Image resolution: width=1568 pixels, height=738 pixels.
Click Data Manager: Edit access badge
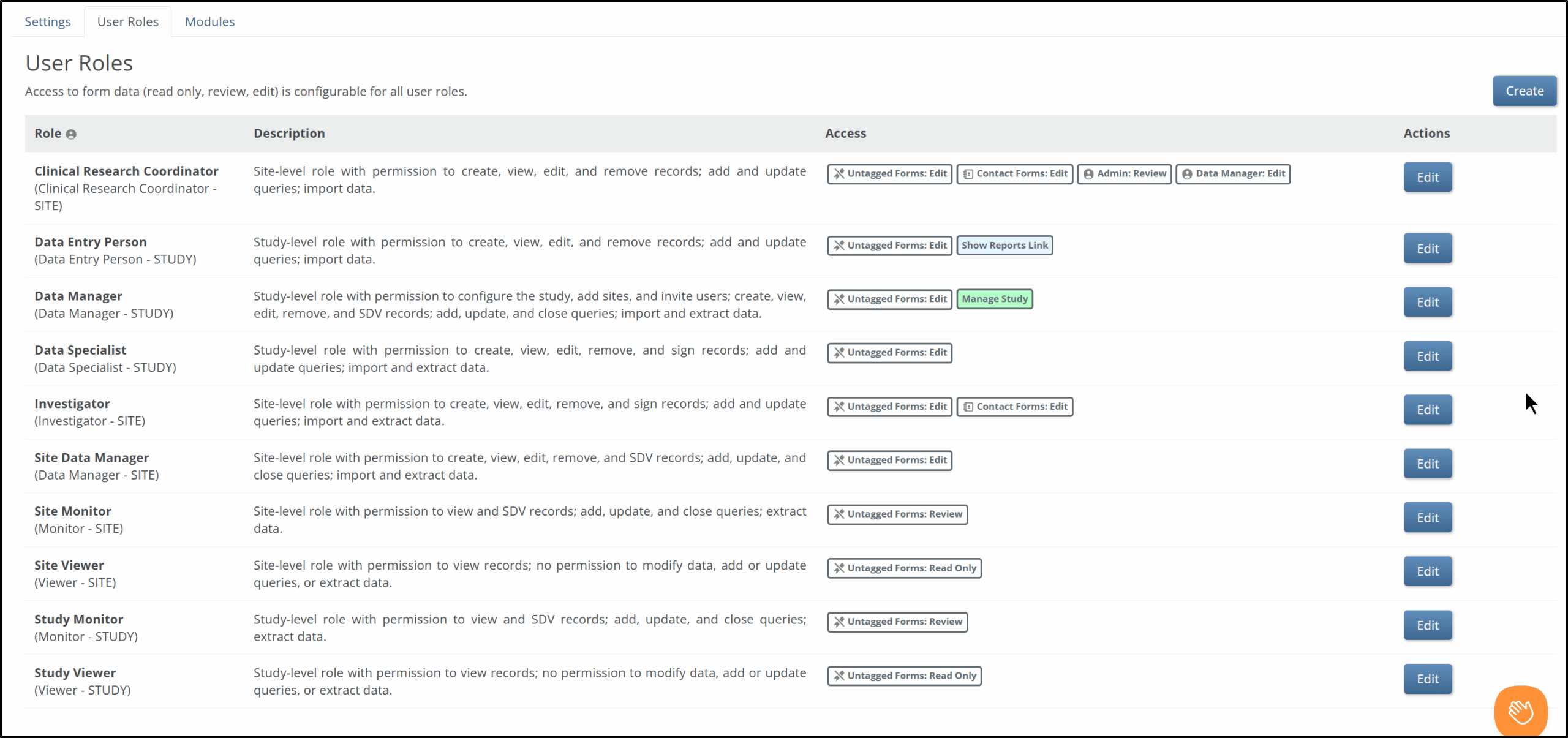click(x=1233, y=174)
